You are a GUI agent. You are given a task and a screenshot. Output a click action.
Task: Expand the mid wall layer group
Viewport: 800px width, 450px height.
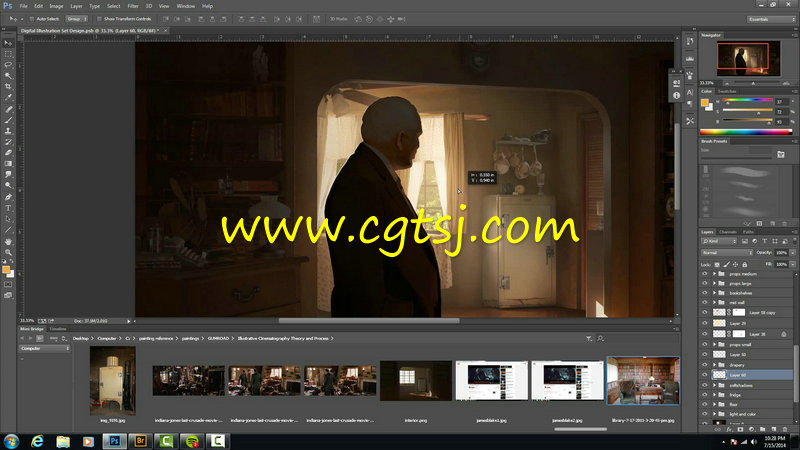(x=714, y=303)
